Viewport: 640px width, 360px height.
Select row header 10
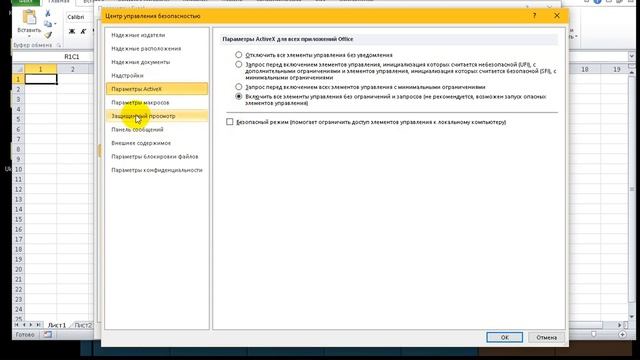point(18,169)
